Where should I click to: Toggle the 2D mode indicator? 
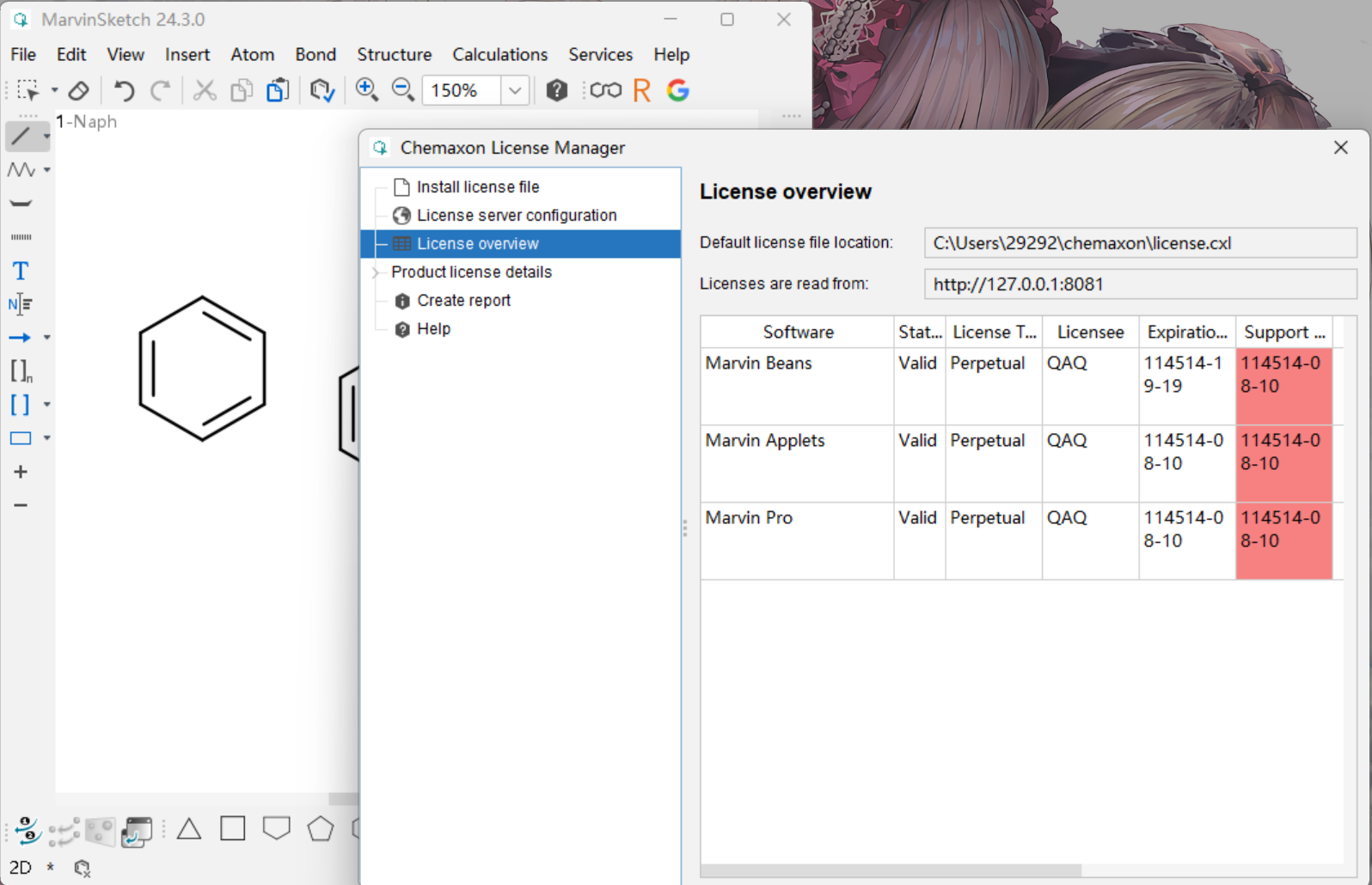(x=21, y=867)
